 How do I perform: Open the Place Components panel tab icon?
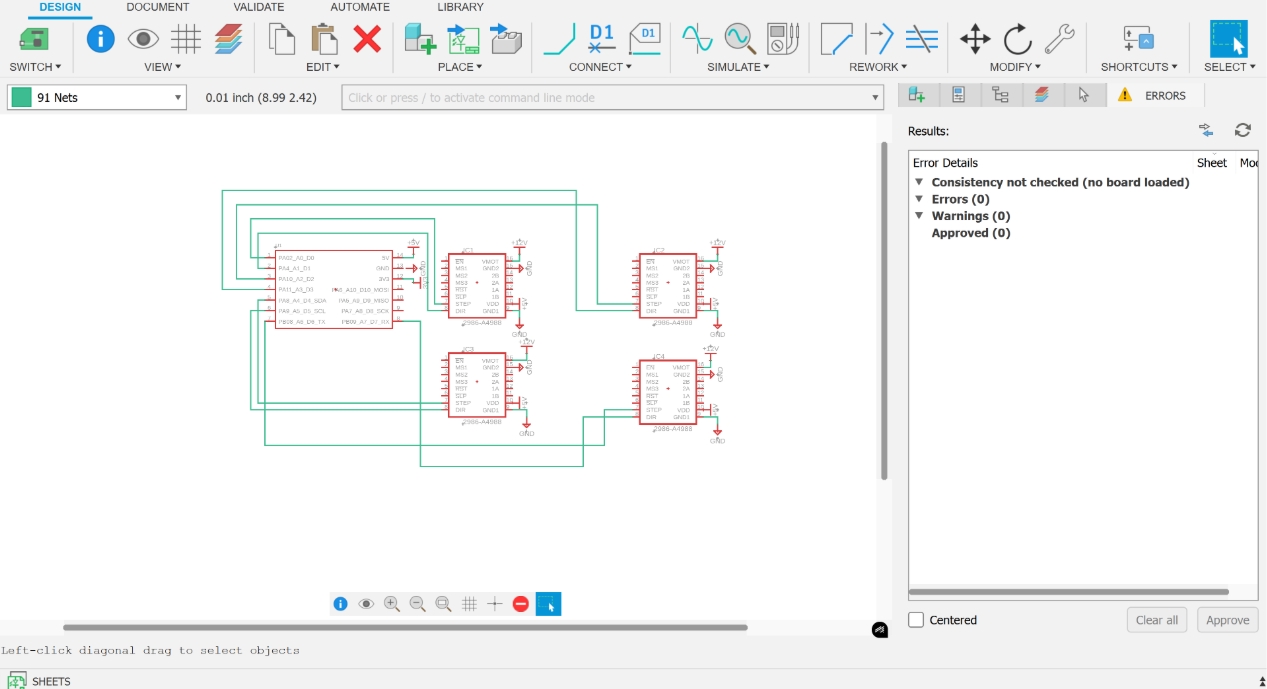coord(917,95)
